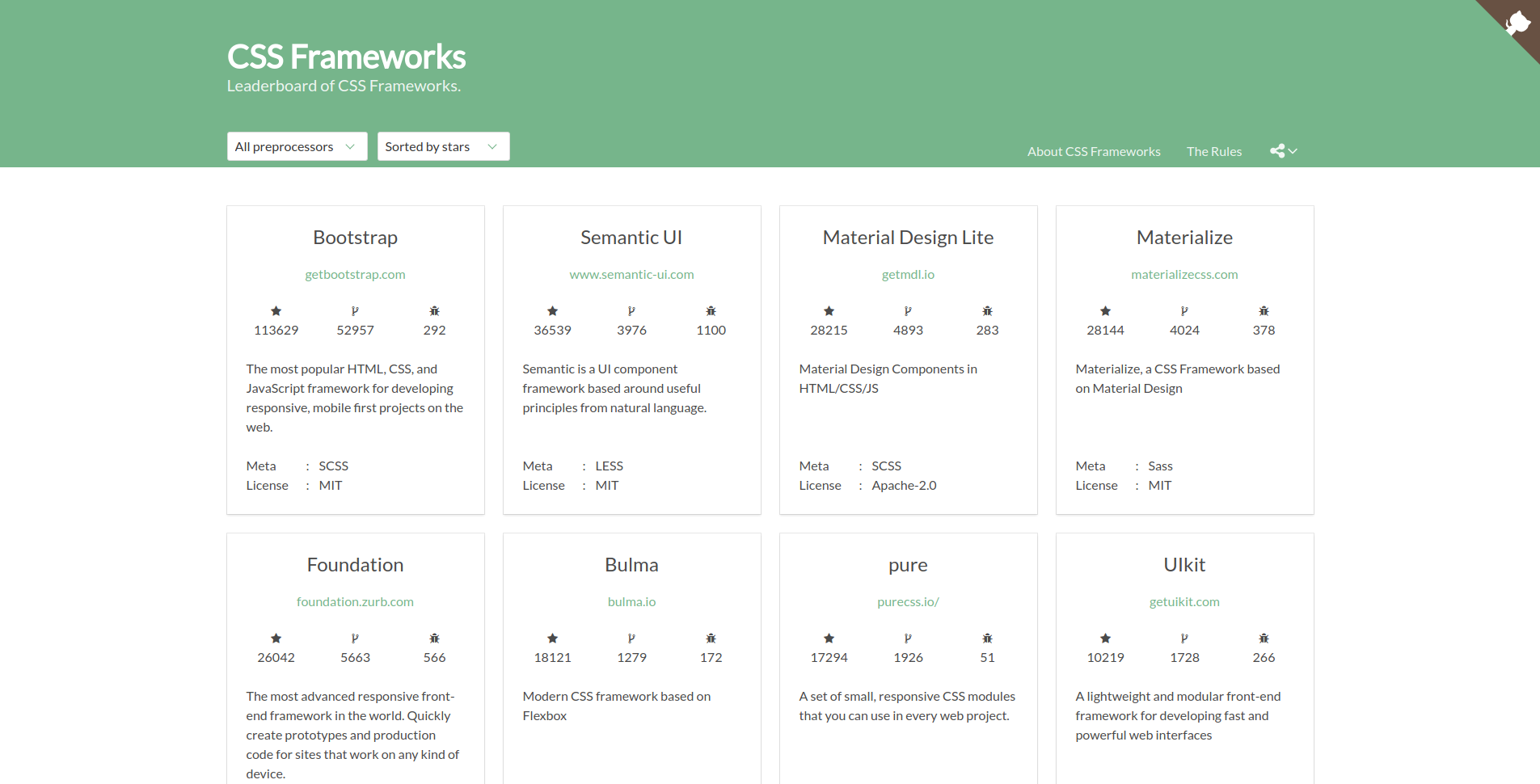Screen dimensions: 1540x784
Task: Click the star icon on the Materialize card
Action: (x=1104, y=311)
